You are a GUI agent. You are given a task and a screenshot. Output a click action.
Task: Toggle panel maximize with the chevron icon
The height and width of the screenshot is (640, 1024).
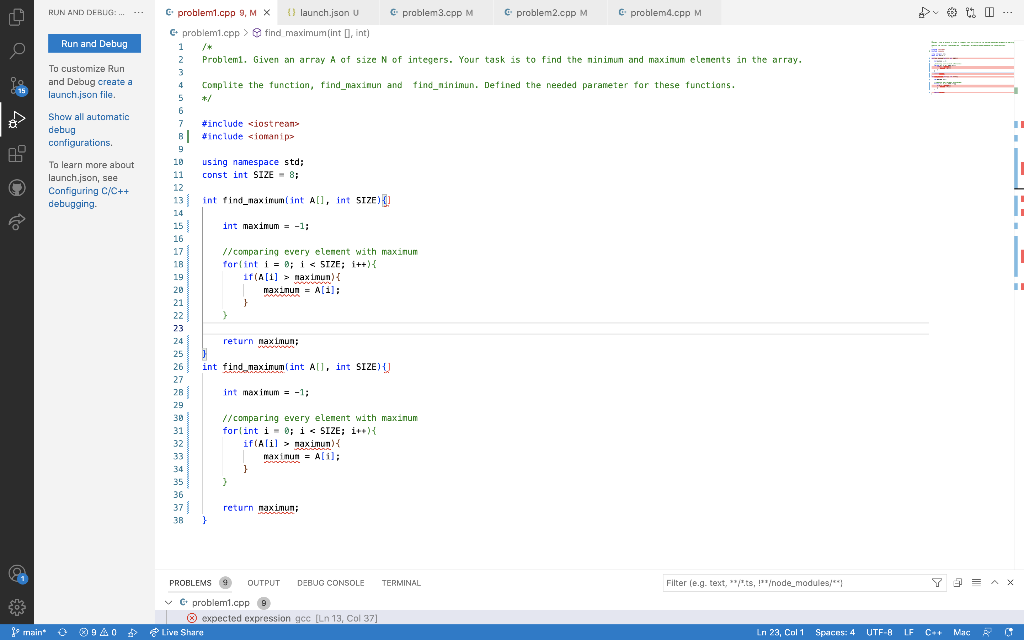tap(996, 582)
